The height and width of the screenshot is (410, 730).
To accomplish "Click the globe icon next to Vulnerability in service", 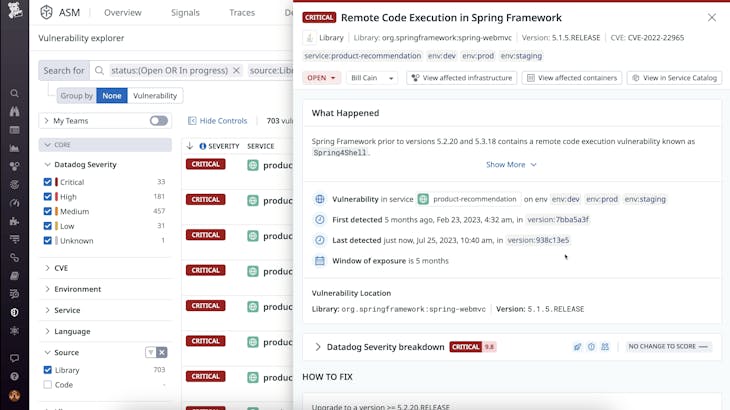I will 320,199.
